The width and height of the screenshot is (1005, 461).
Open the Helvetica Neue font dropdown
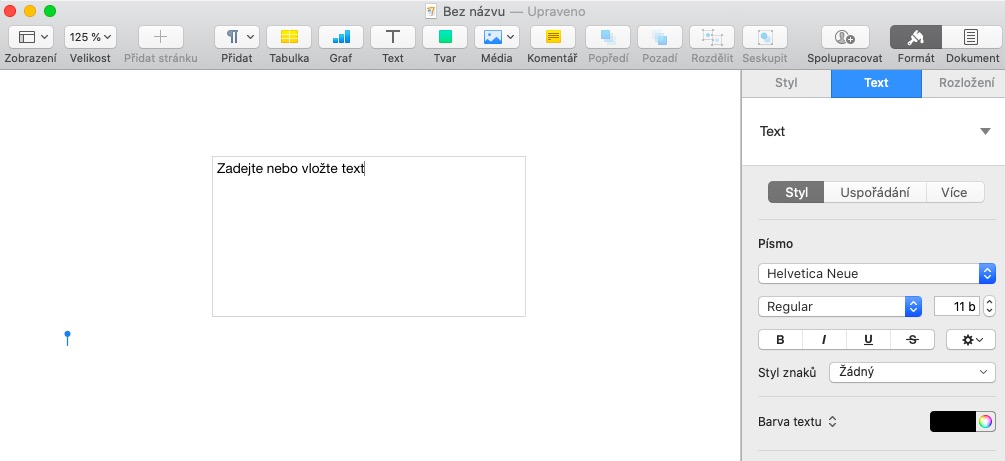pyautogui.click(x=877, y=273)
